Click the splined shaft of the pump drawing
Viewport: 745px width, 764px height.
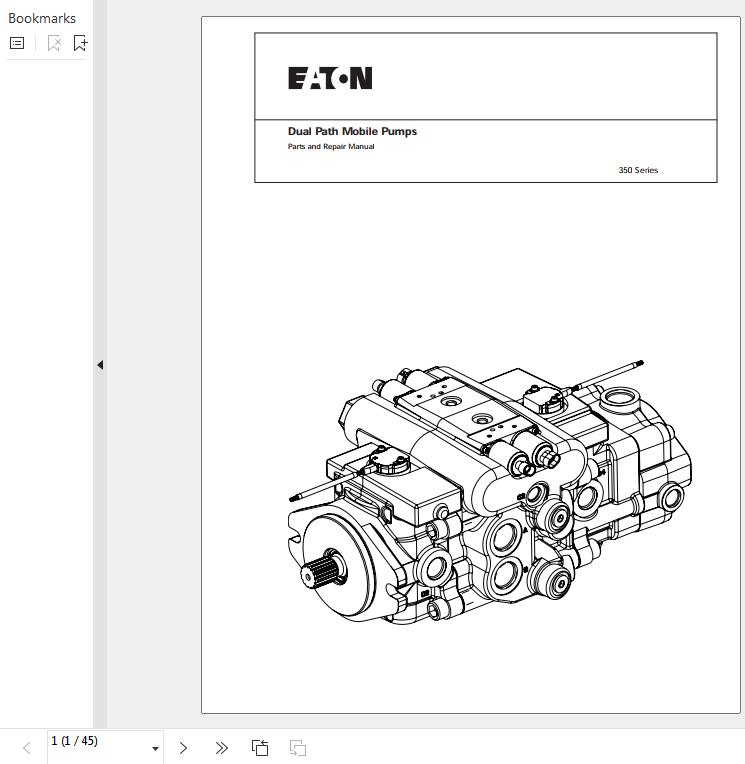pos(322,573)
